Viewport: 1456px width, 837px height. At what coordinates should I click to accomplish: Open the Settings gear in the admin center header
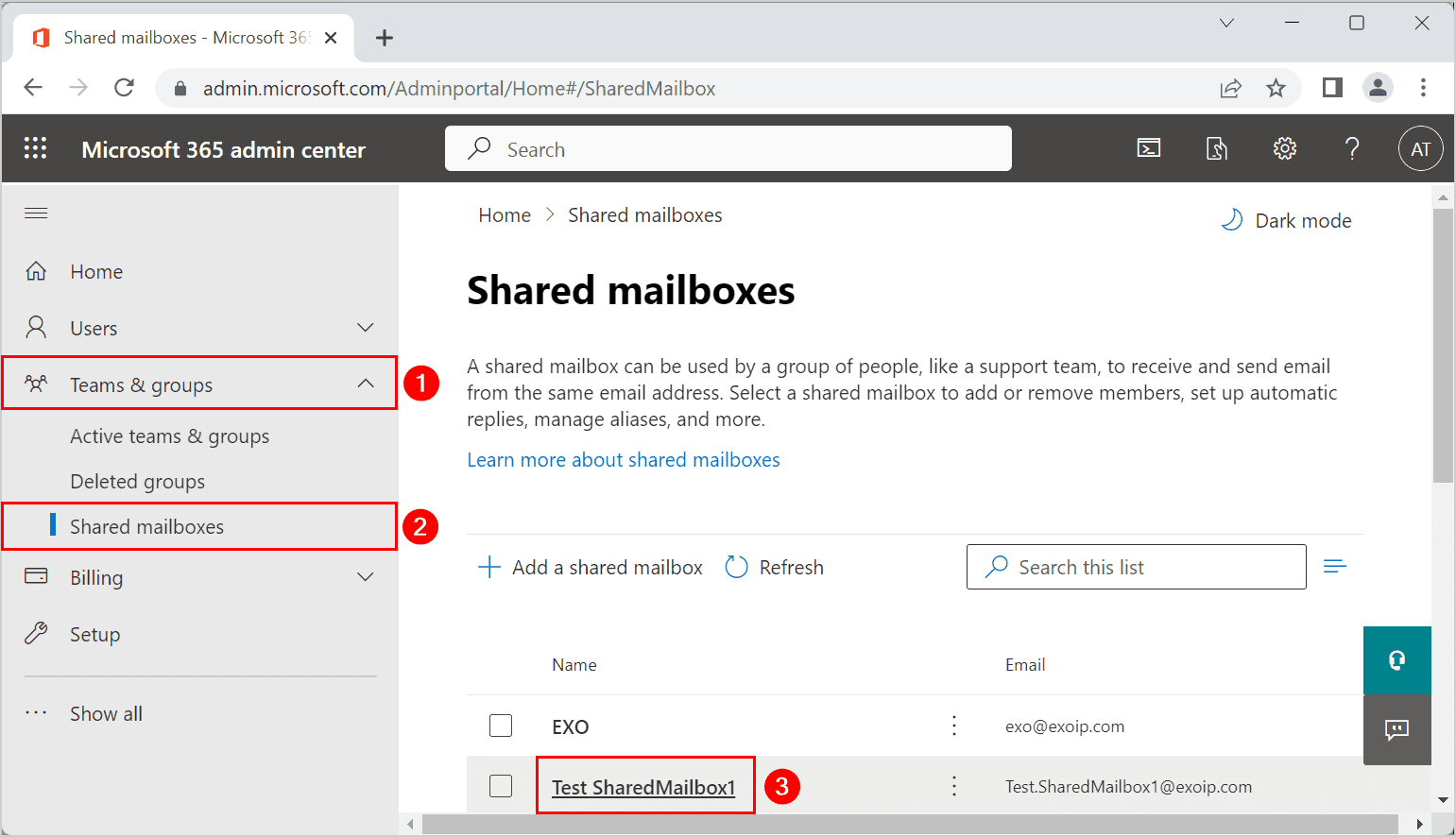tap(1284, 148)
